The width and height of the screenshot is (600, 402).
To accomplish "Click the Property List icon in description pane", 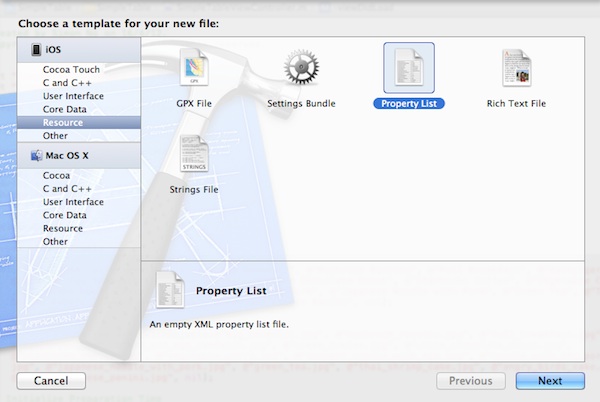I will point(169,291).
